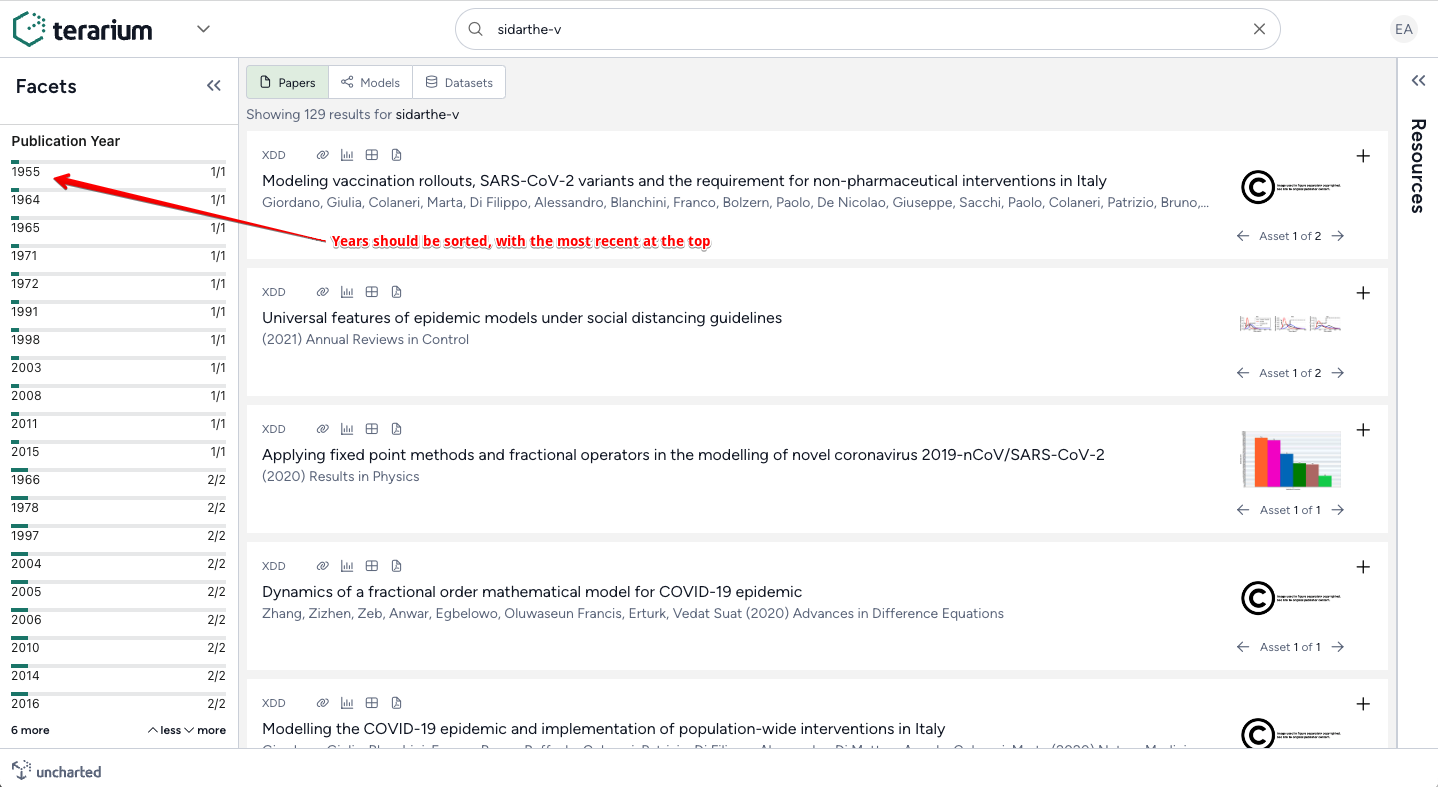Image resolution: width=1438 pixels, height=787 pixels.
Task: Click the Terarium logo
Action: pos(82,28)
